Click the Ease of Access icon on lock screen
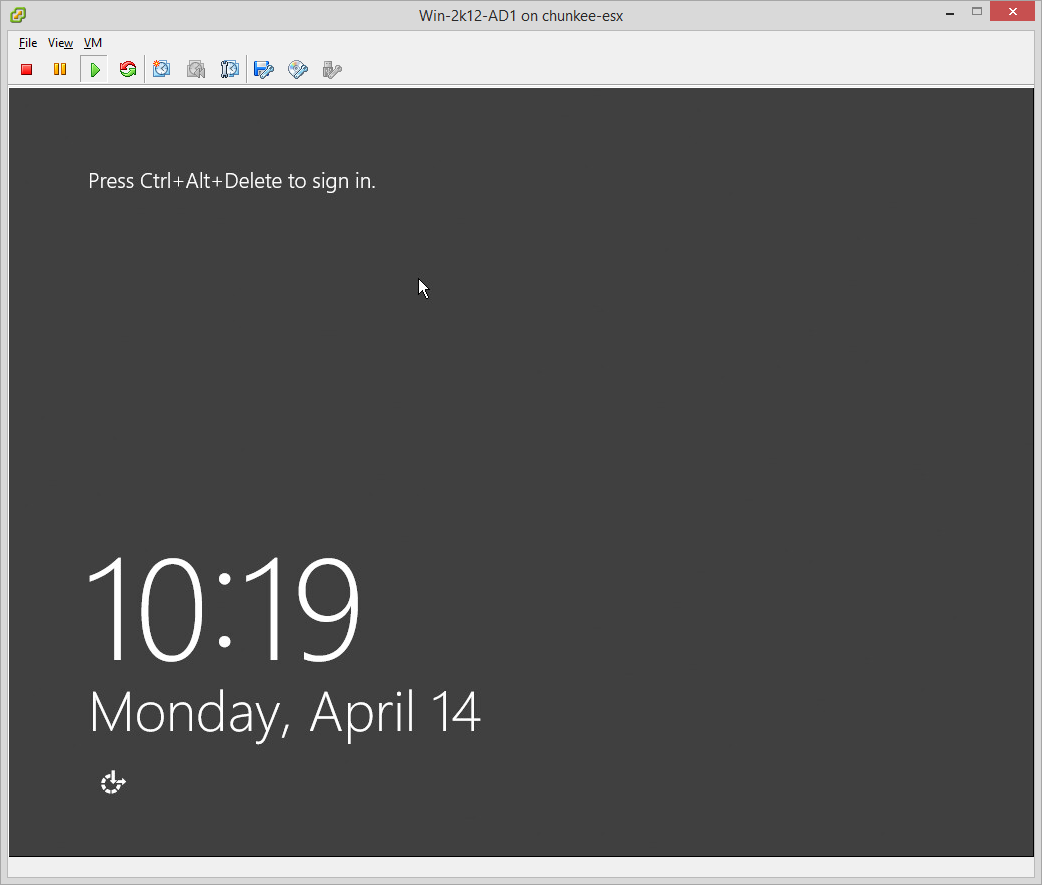The width and height of the screenshot is (1042, 885). click(113, 782)
